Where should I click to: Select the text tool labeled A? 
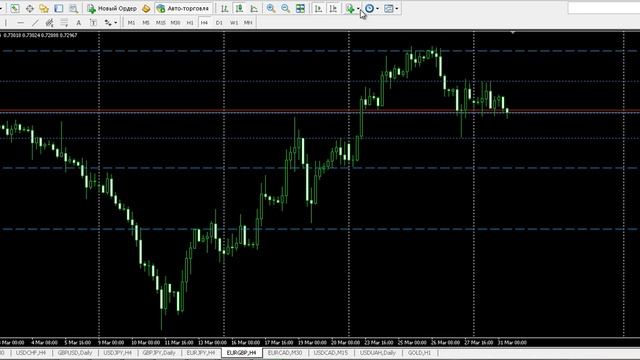(79, 23)
